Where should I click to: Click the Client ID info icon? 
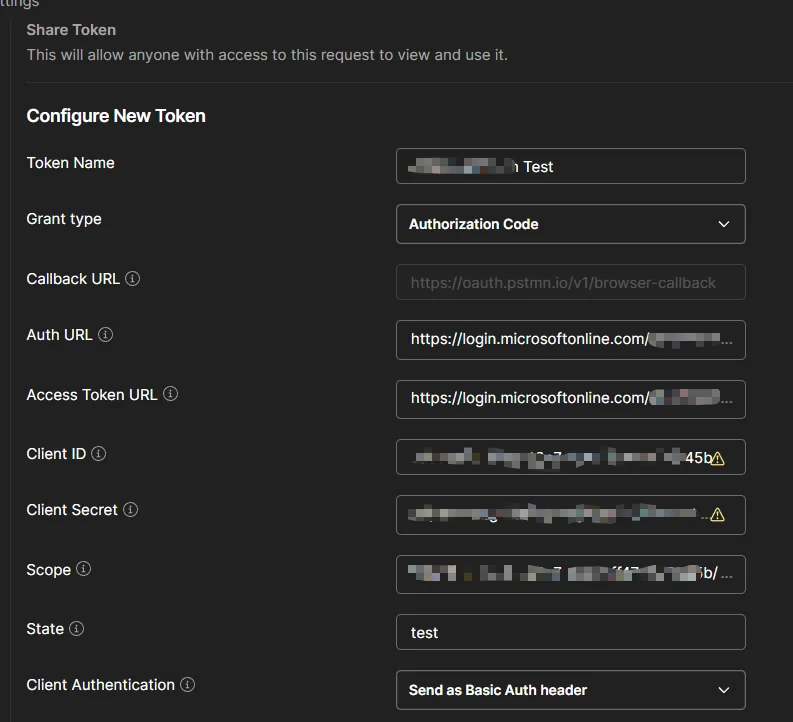99,454
